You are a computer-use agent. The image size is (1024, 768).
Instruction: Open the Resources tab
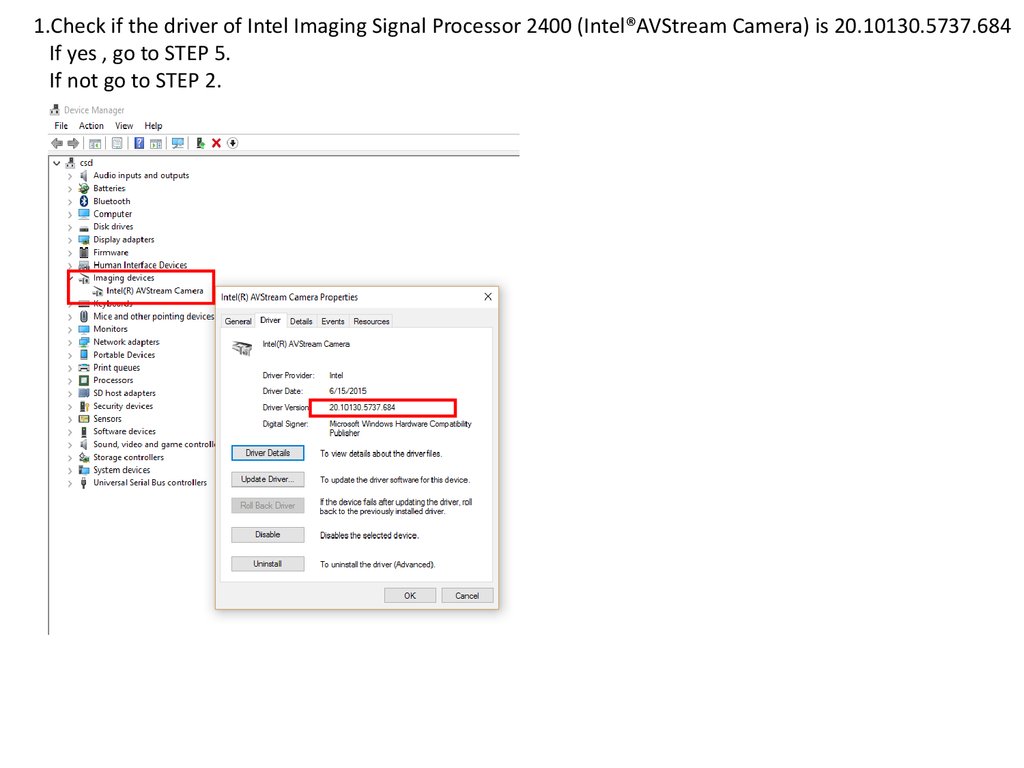tap(371, 321)
